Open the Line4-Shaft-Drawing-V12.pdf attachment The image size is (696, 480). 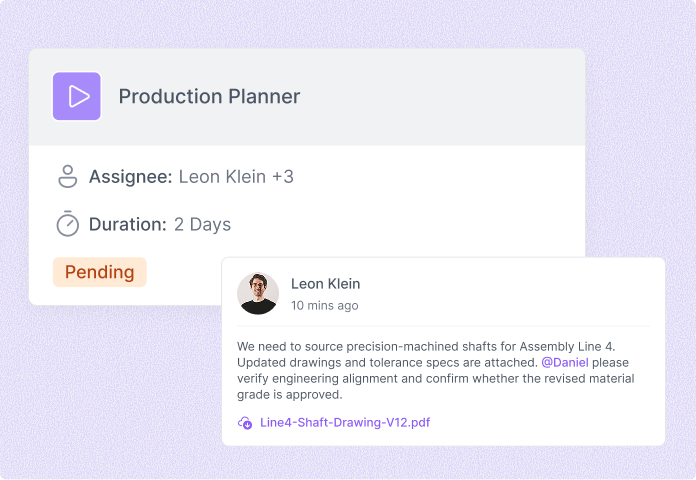pos(345,422)
